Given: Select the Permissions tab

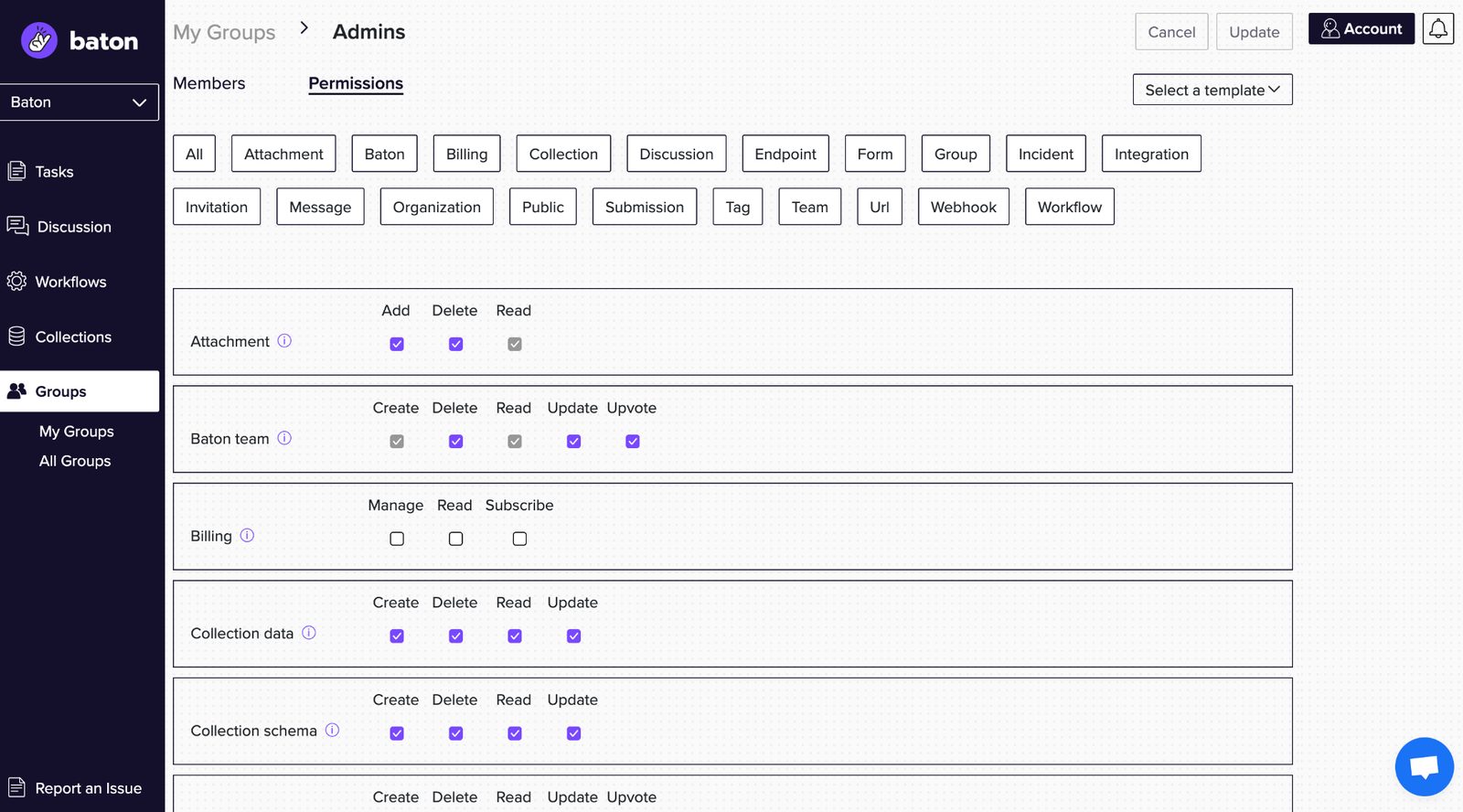Looking at the screenshot, I should pyautogui.click(x=356, y=83).
